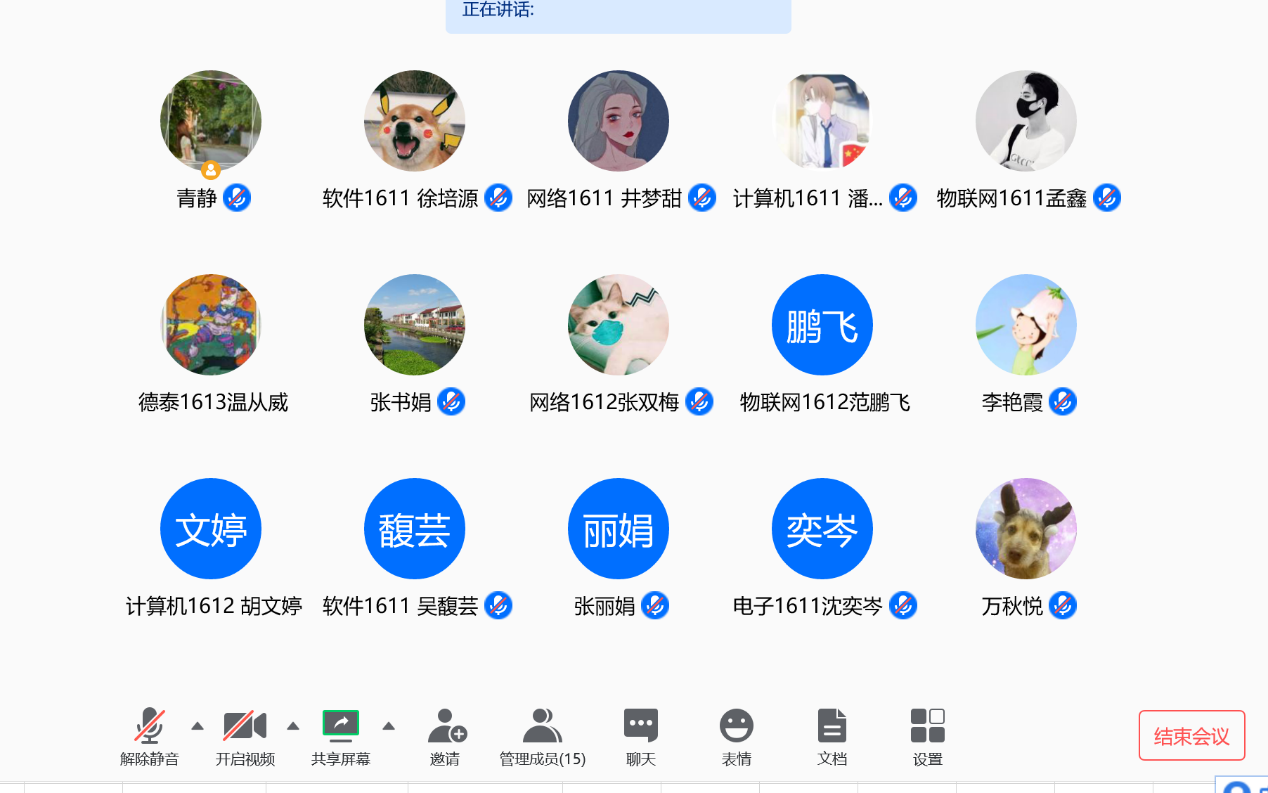Open meeting settings
1268x793 pixels.
tap(927, 726)
